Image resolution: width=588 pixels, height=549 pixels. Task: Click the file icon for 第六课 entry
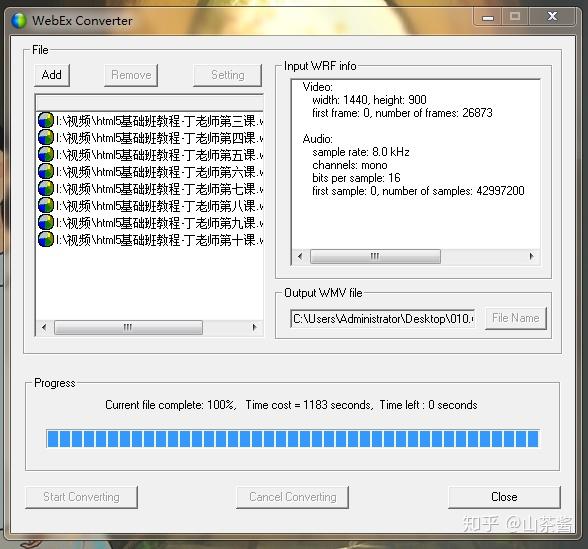click(x=46, y=171)
